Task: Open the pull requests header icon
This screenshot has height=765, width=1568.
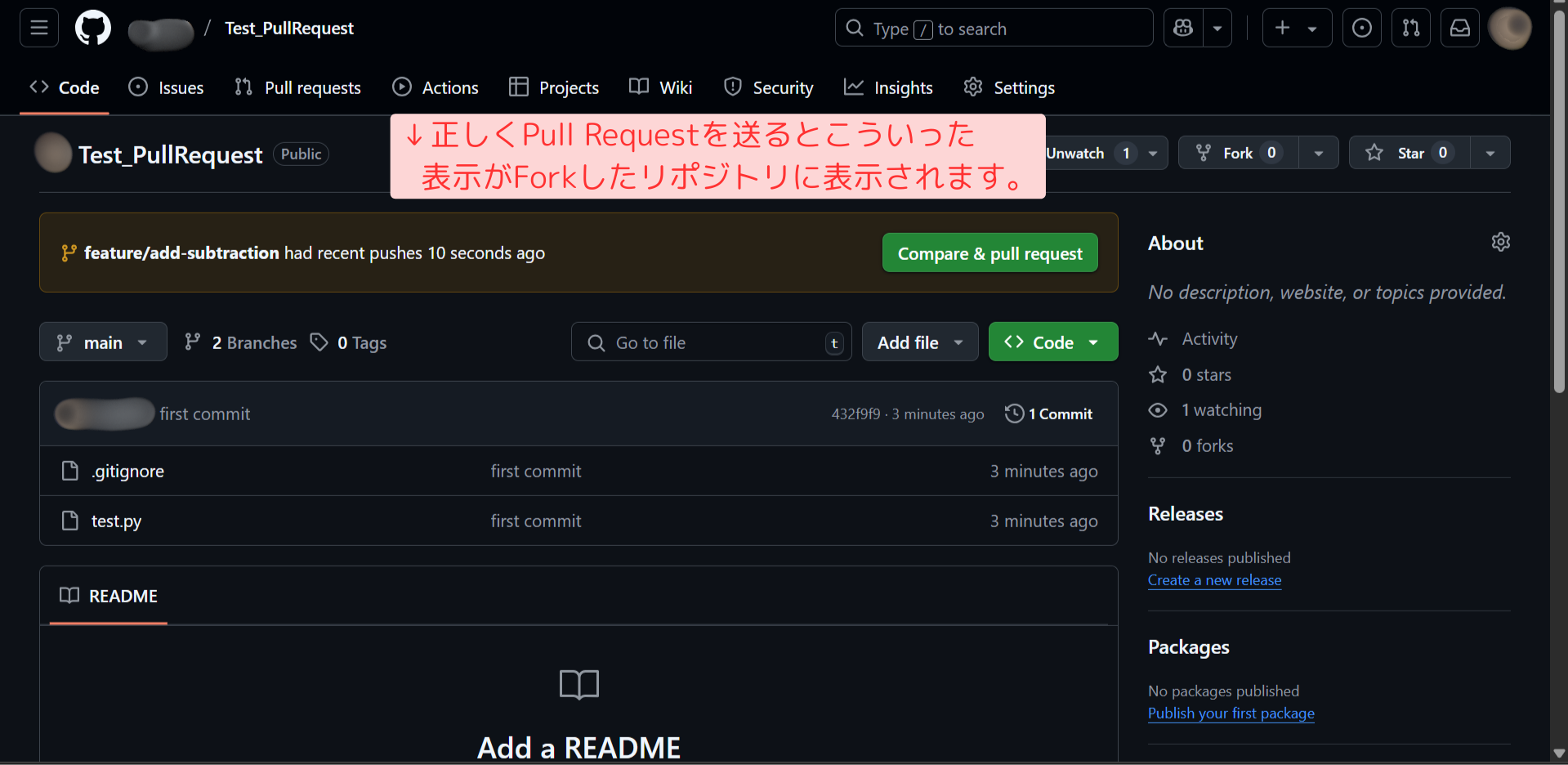Action: point(1410,28)
